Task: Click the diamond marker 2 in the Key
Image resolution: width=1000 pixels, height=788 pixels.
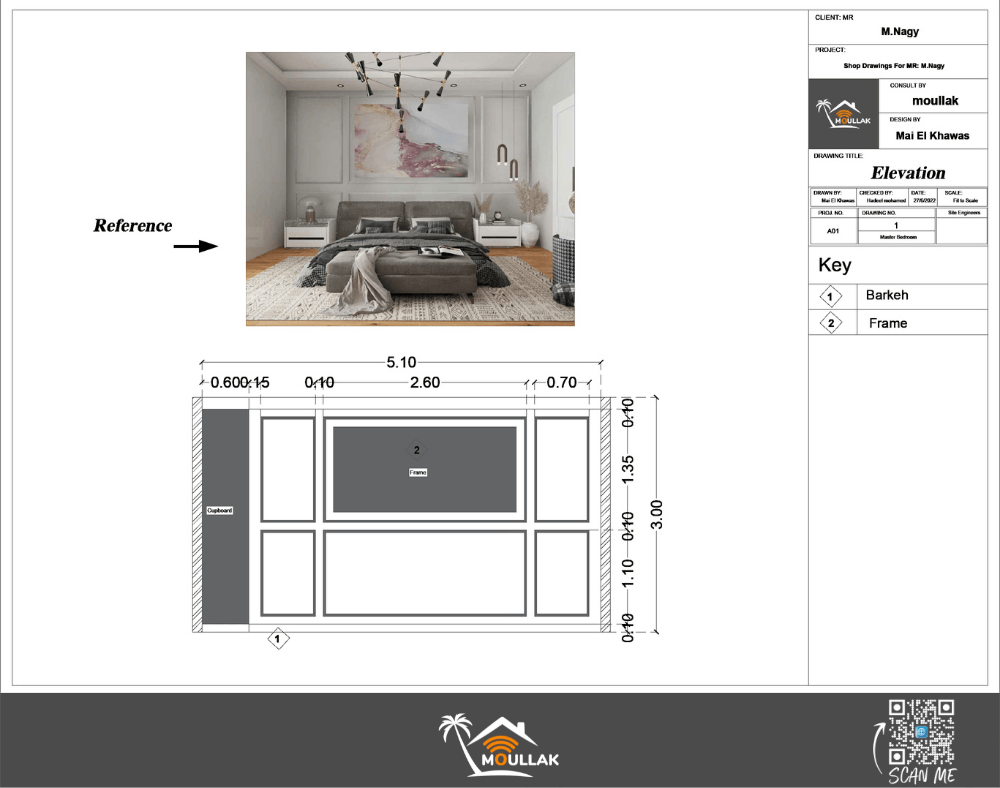Action: [x=829, y=323]
